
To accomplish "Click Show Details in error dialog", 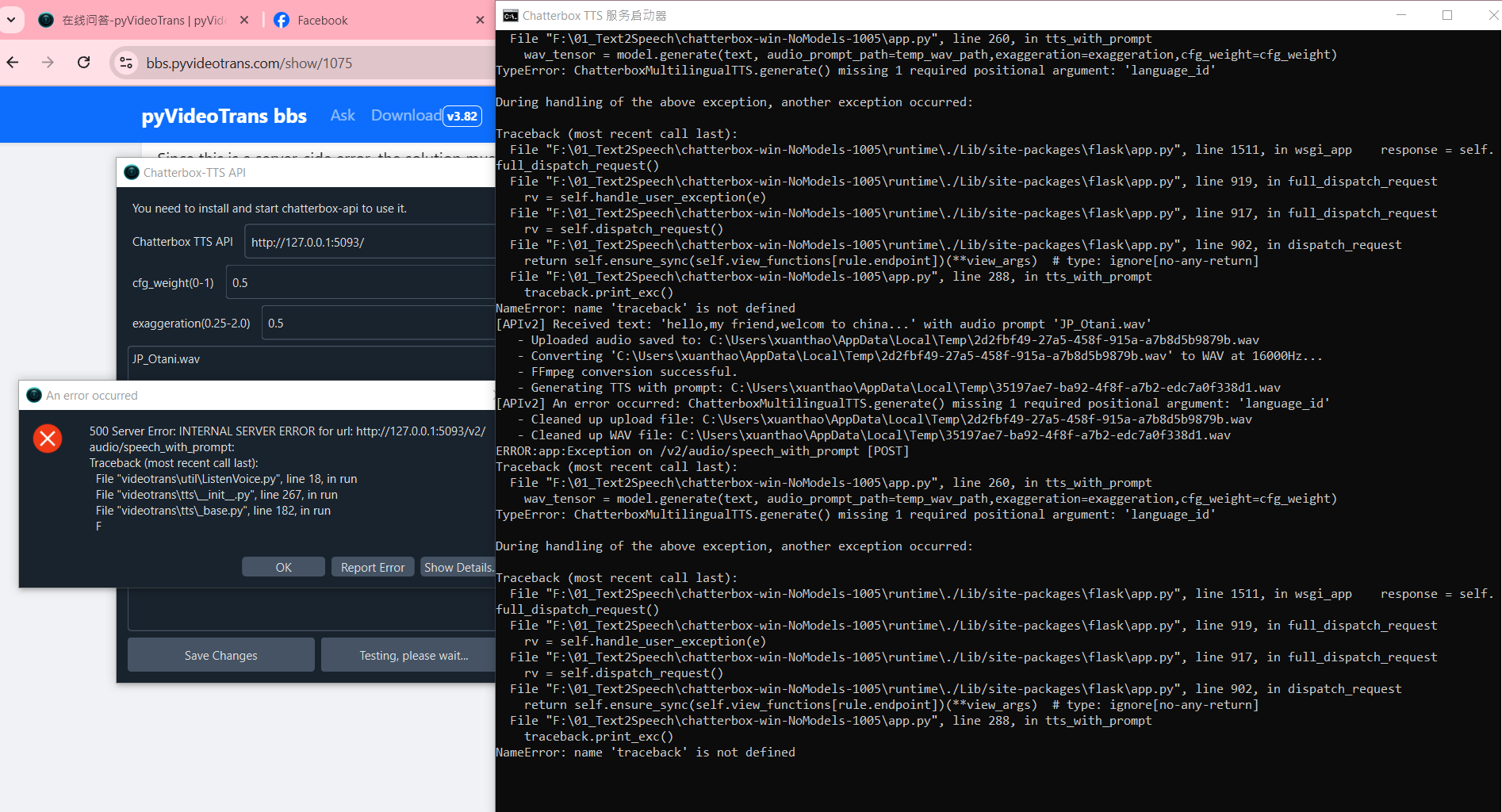I will 458,567.
